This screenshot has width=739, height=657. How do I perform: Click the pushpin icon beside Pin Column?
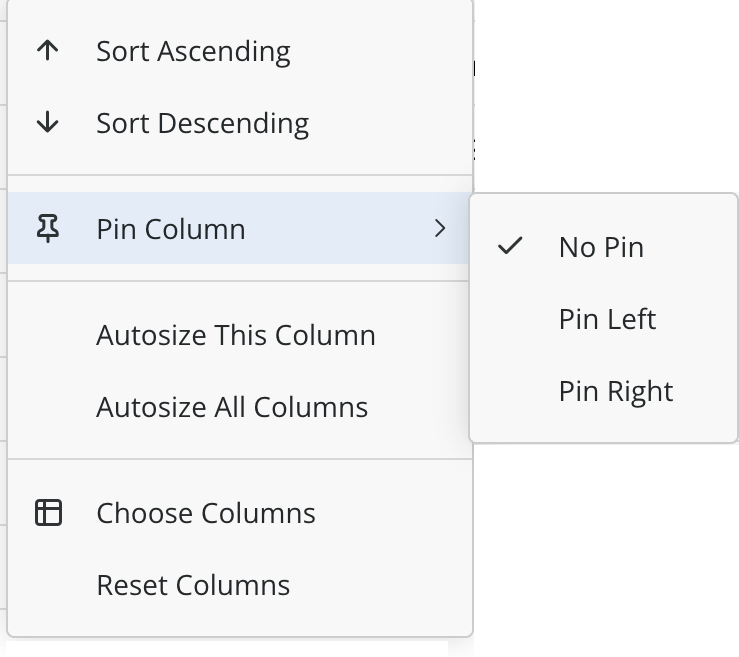48,229
